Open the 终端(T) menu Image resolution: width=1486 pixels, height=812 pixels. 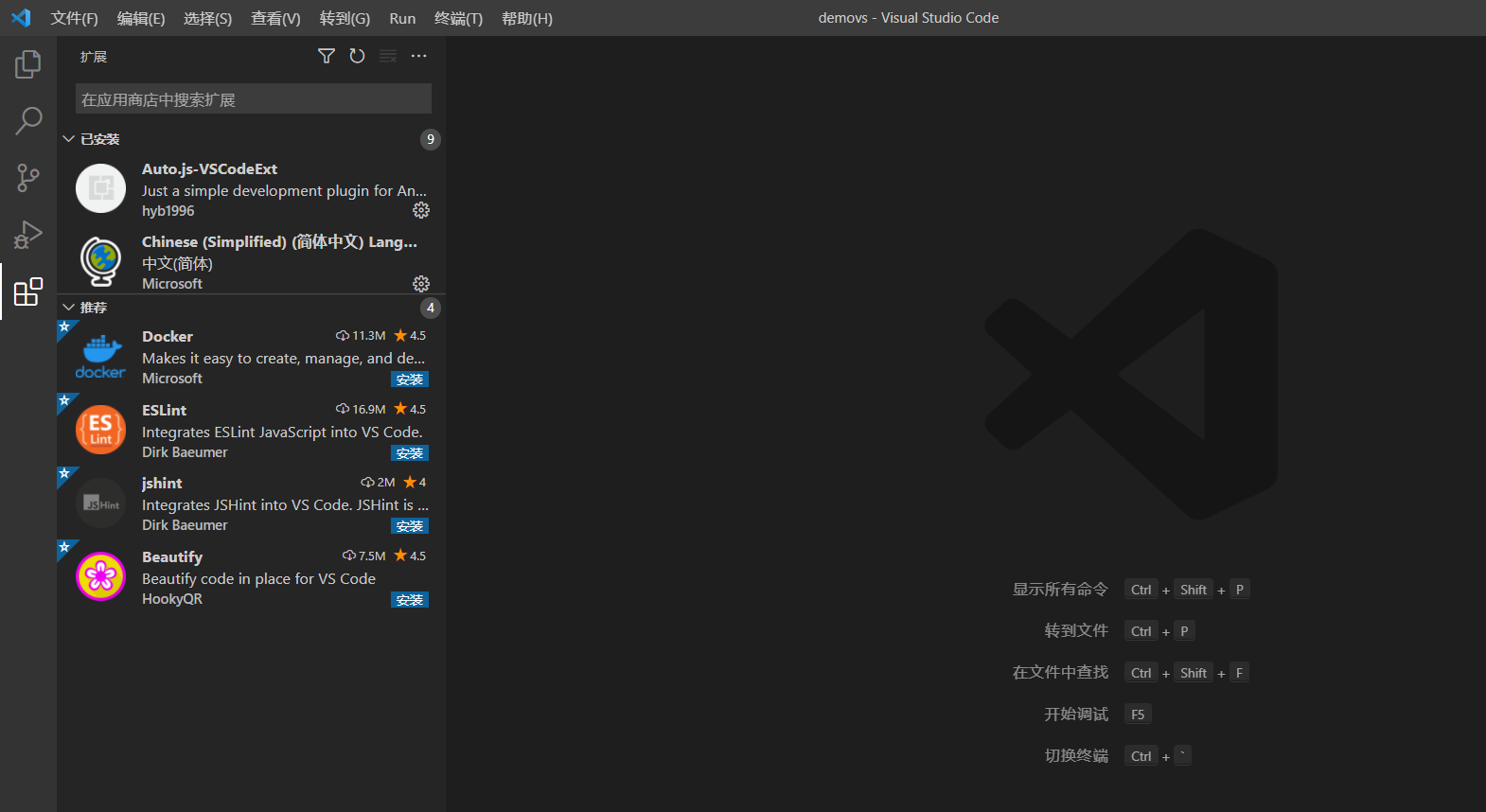(458, 18)
